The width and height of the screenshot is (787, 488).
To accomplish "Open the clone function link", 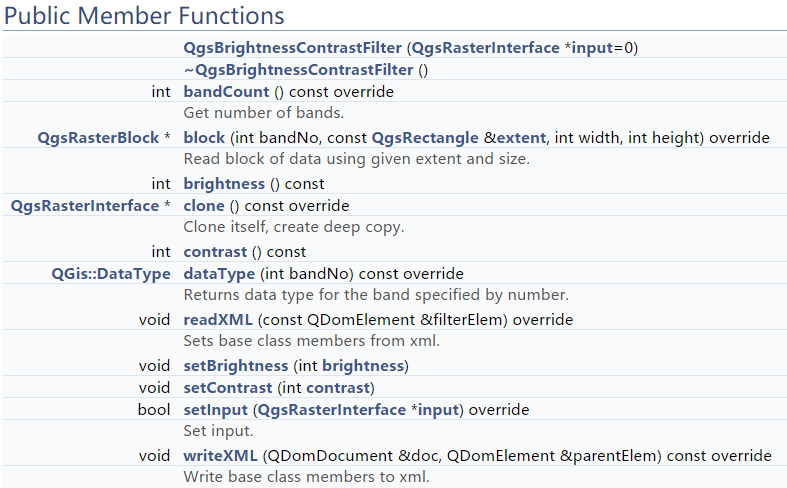I will pos(204,206).
